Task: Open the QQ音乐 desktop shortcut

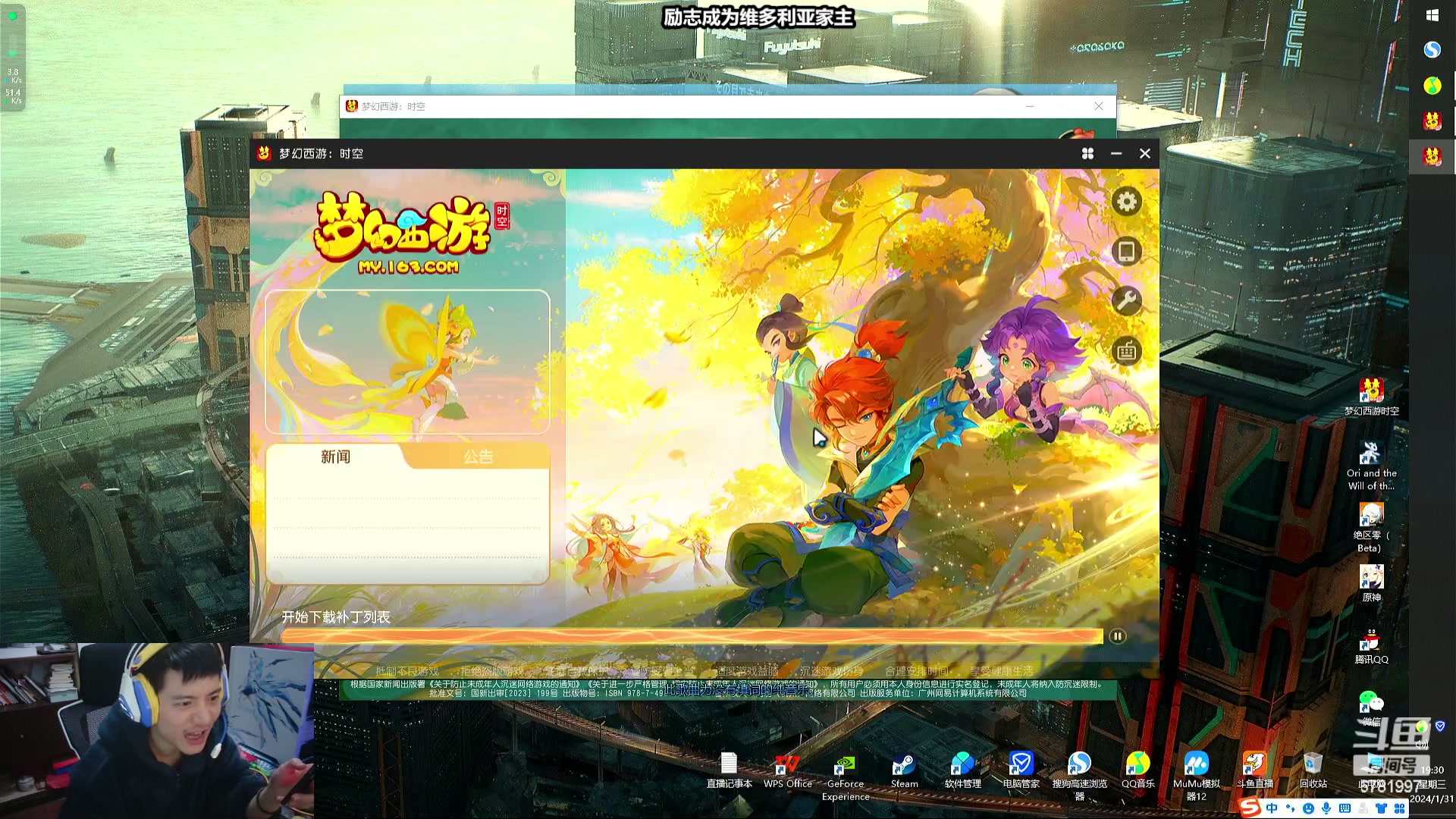Action: [1137, 770]
